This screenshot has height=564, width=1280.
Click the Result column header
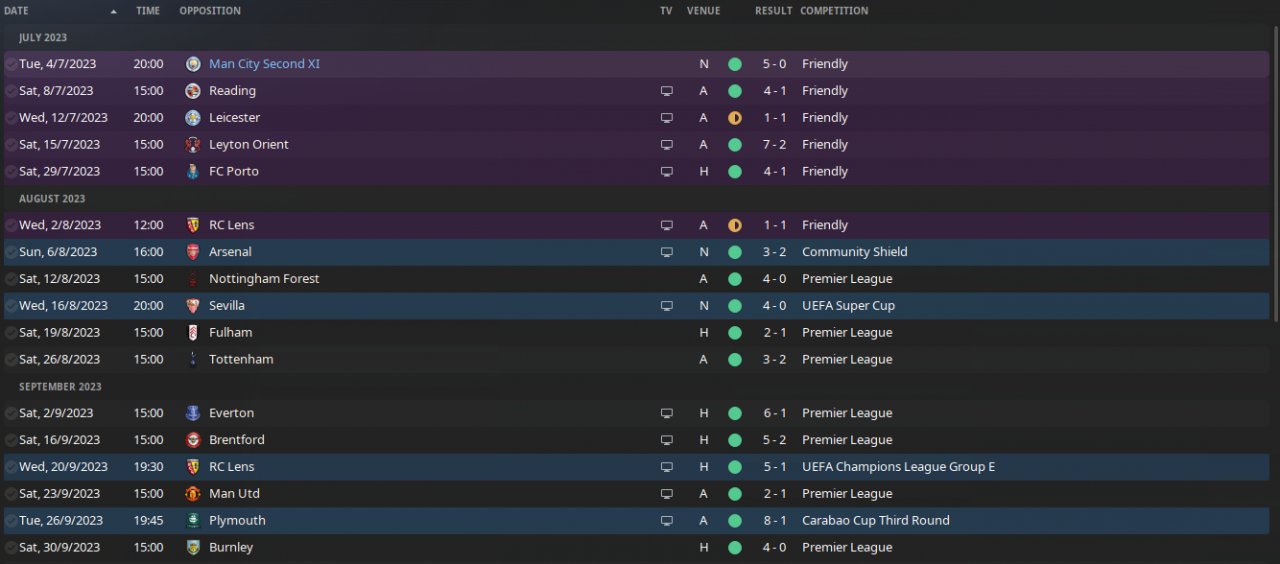coord(773,11)
